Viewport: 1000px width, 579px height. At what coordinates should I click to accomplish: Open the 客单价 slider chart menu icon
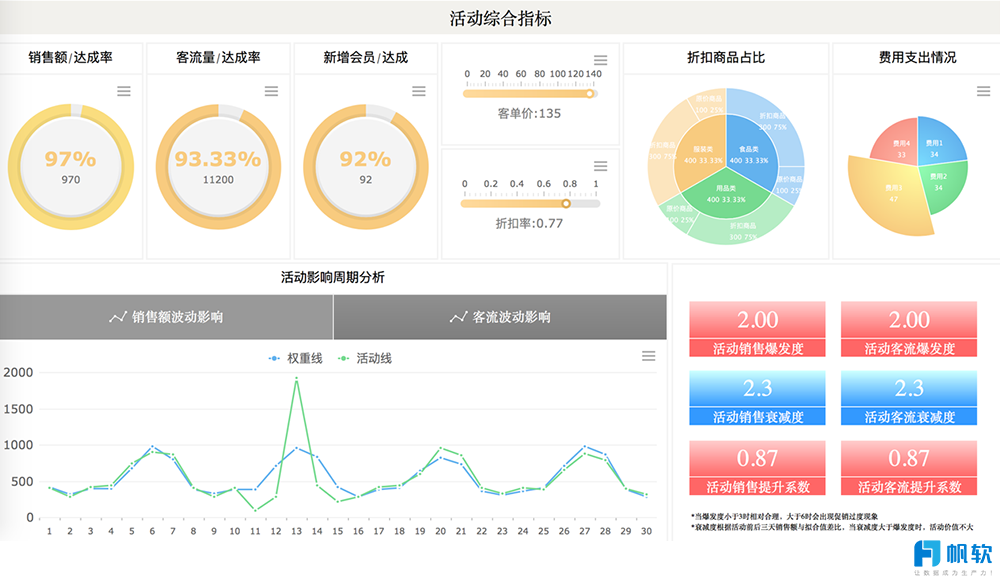click(x=600, y=60)
